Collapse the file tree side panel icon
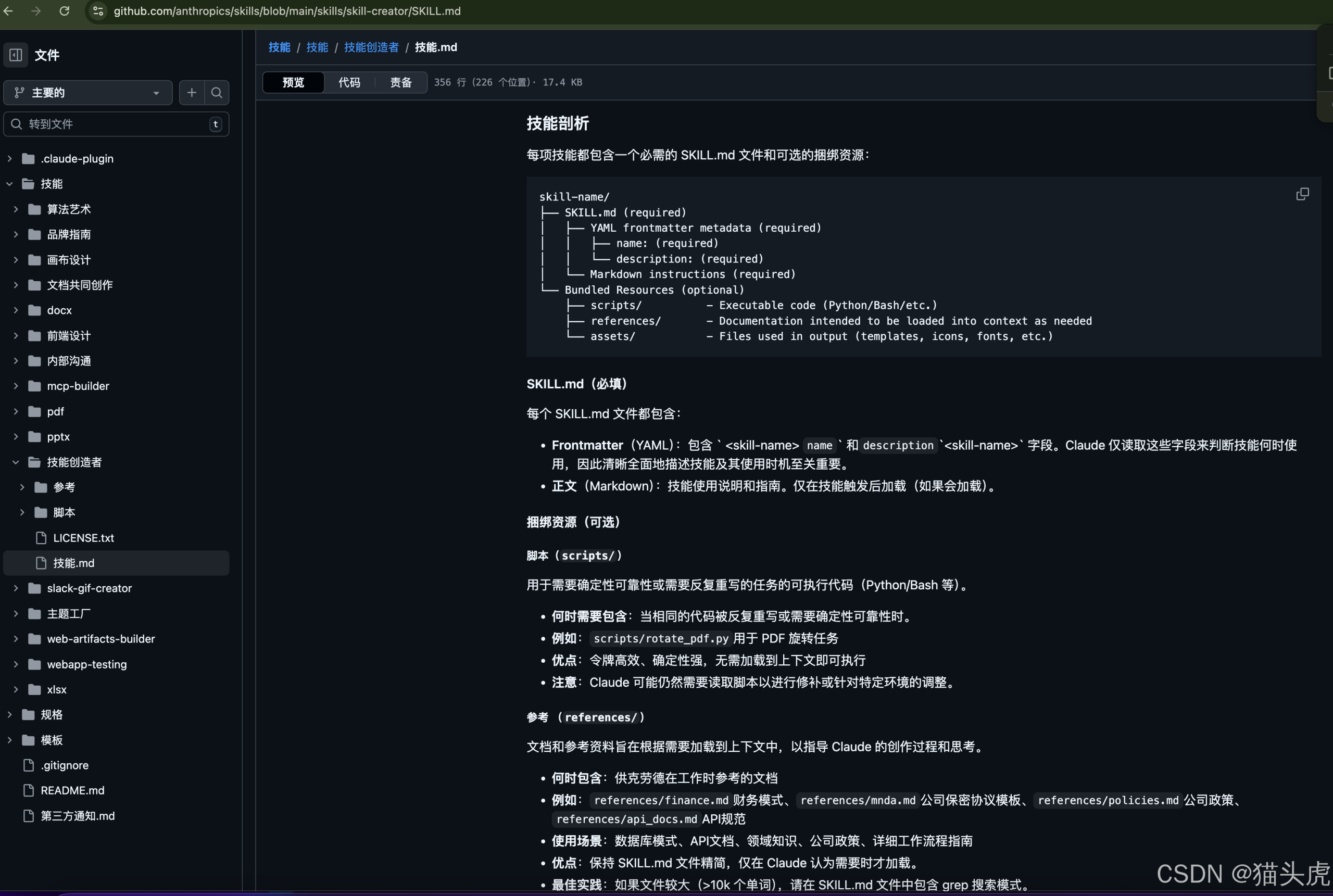This screenshot has height=896, width=1333. pyautogui.click(x=16, y=55)
